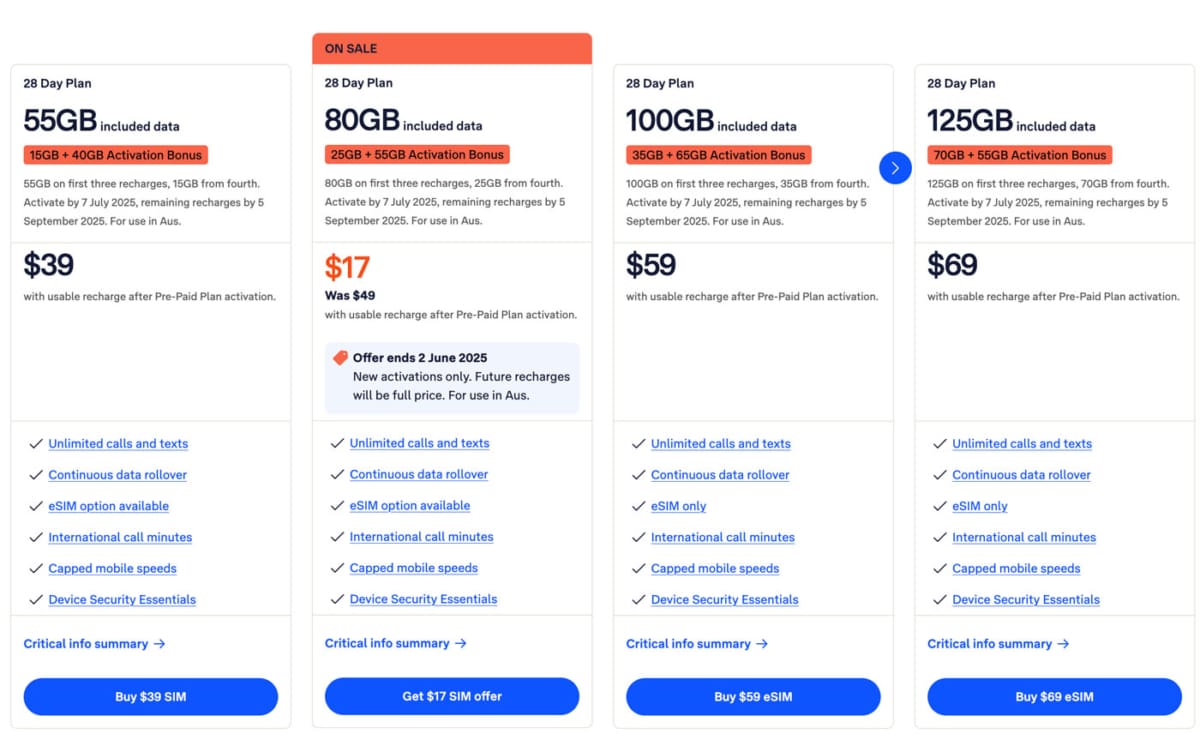
Task: Buy the $69 eSIM plan
Action: click(x=1054, y=697)
